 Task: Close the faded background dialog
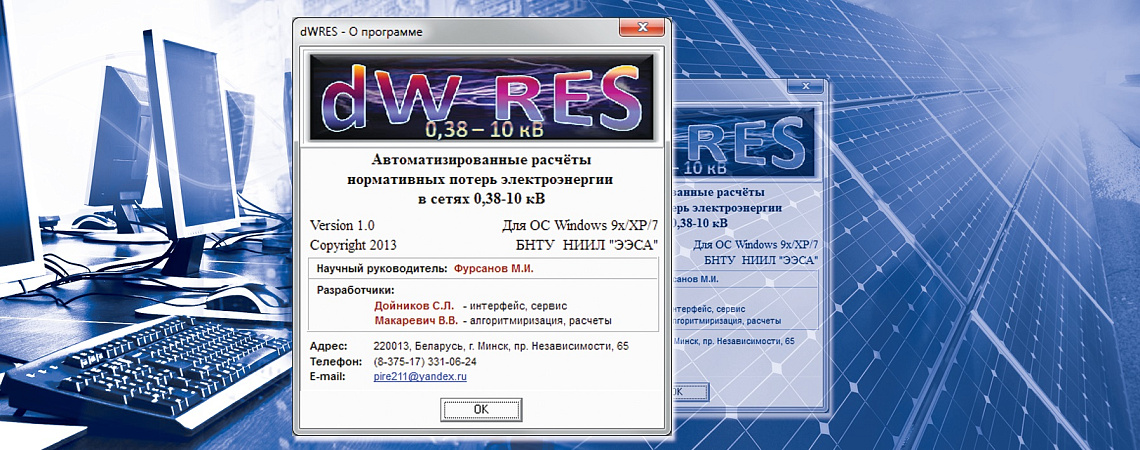click(x=804, y=86)
